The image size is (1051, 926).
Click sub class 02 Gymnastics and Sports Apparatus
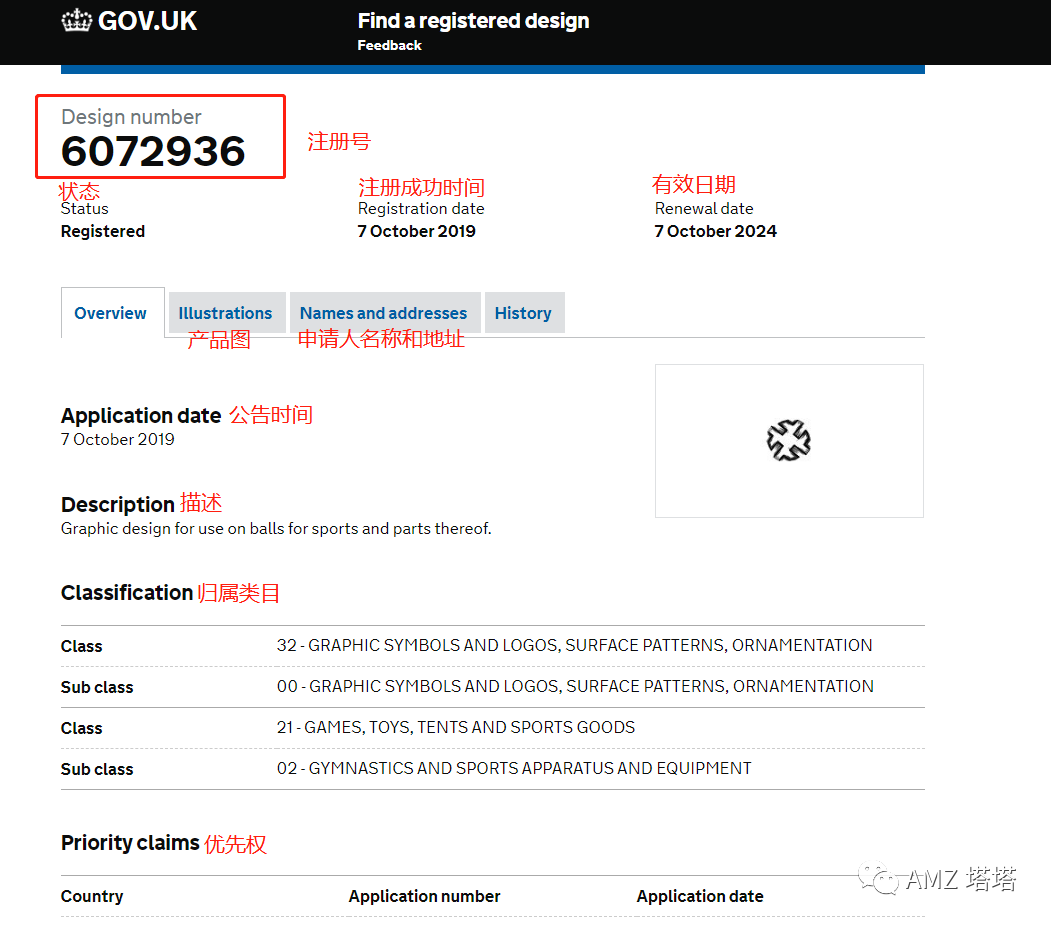pos(493,769)
